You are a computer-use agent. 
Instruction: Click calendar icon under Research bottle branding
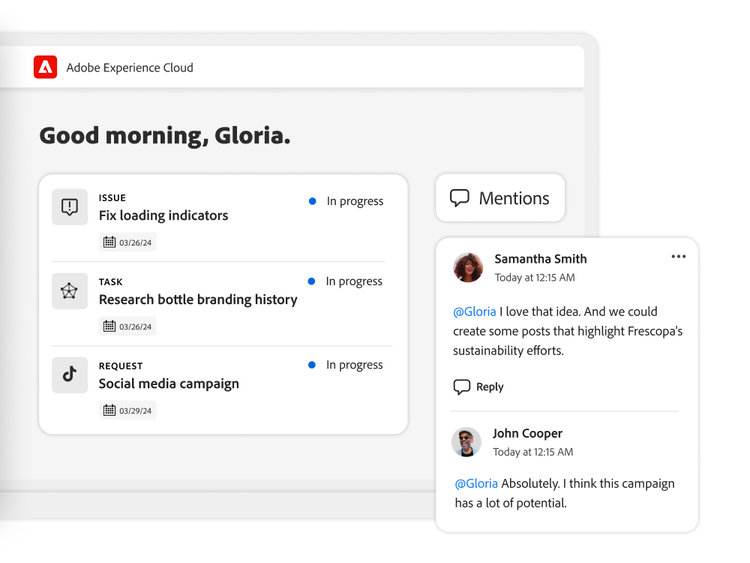(109, 326)
